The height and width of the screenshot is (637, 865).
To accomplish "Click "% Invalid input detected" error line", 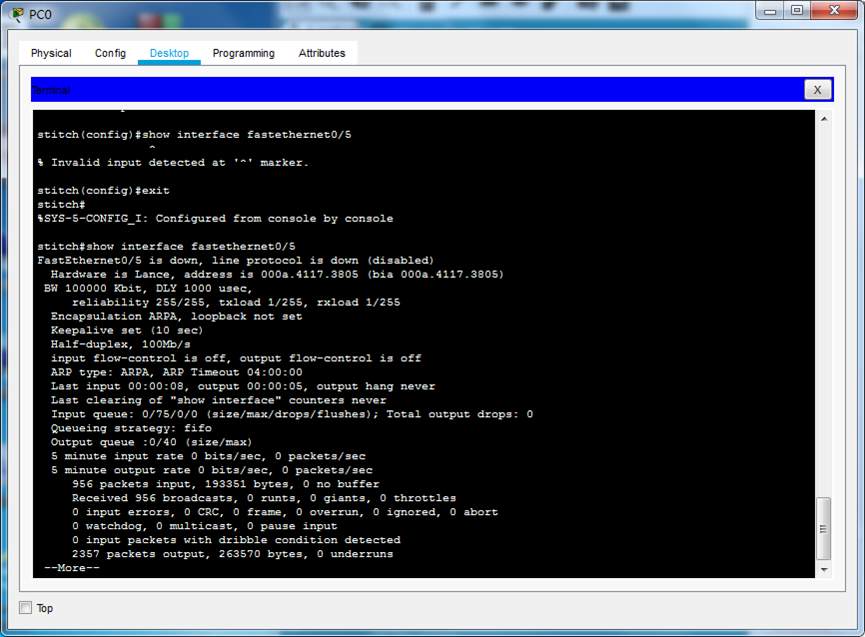I will click(x=173, y=162).
